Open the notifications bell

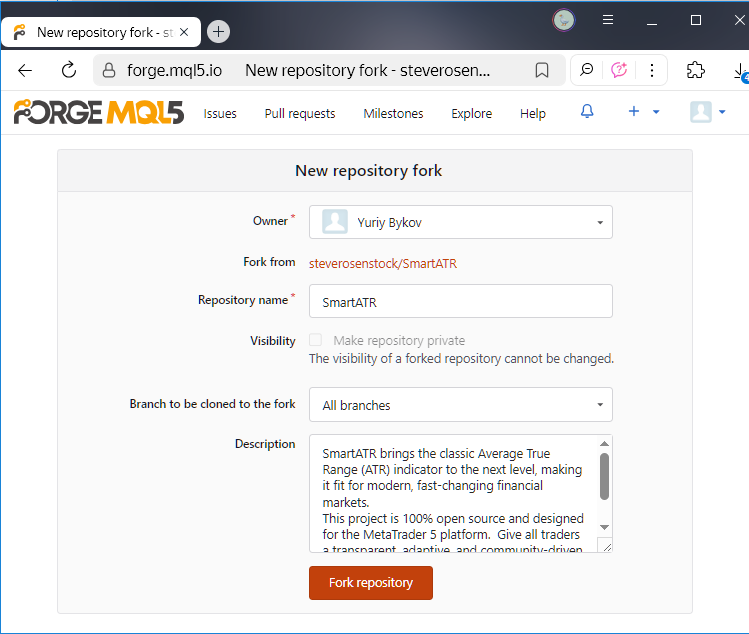click(587, 112)
